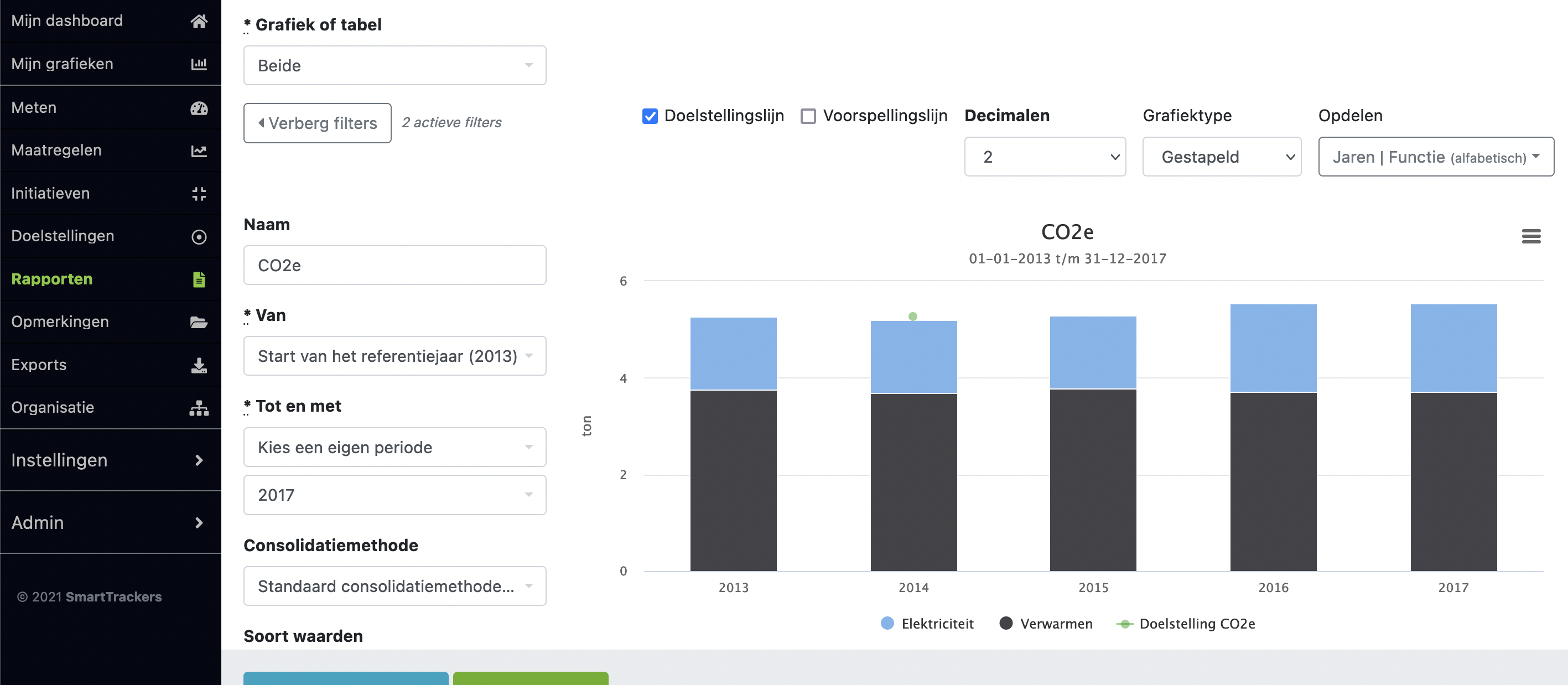Click the bar chart icon for Mijn grafieken
The height and width of the screenshot is (685, 1568).
199,64
